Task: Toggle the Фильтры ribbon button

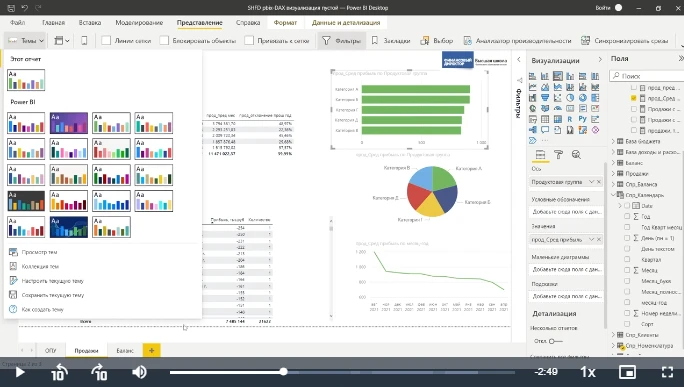Action: pyautogui.click(x=342, y=41)
